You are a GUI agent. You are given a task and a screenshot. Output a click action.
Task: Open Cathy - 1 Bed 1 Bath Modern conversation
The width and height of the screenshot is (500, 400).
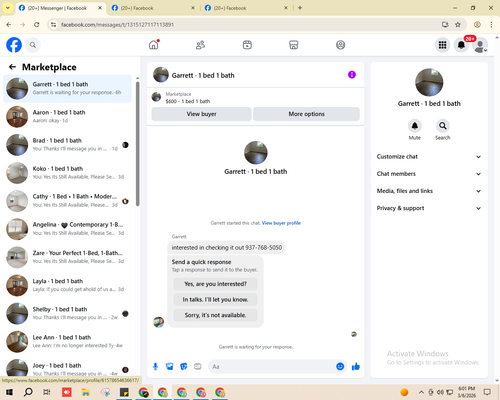click(x=68, y=201)
